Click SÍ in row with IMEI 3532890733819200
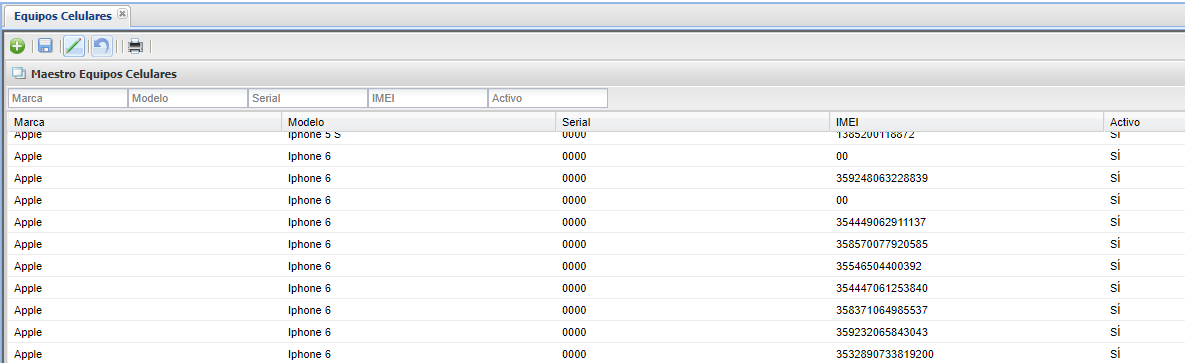Screen dimensions: 1185x363 [1115, 354]
